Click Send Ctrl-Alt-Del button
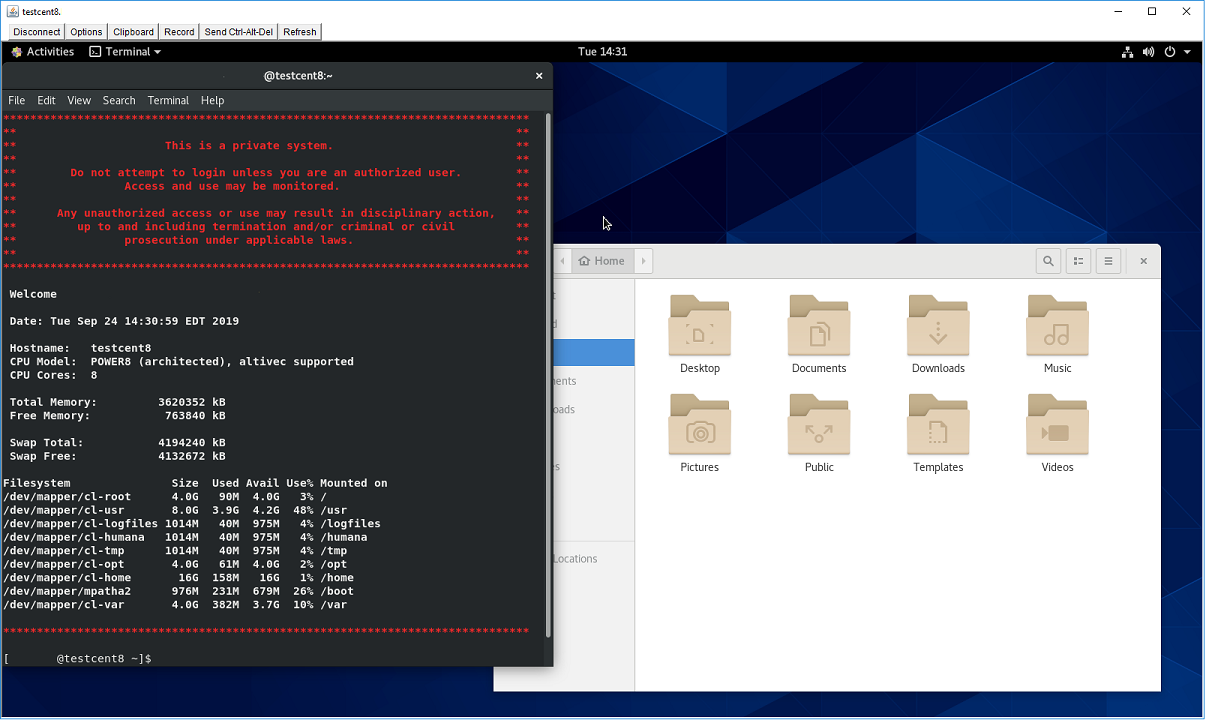This screenshot has width=1205, height=720. (239, 32)
